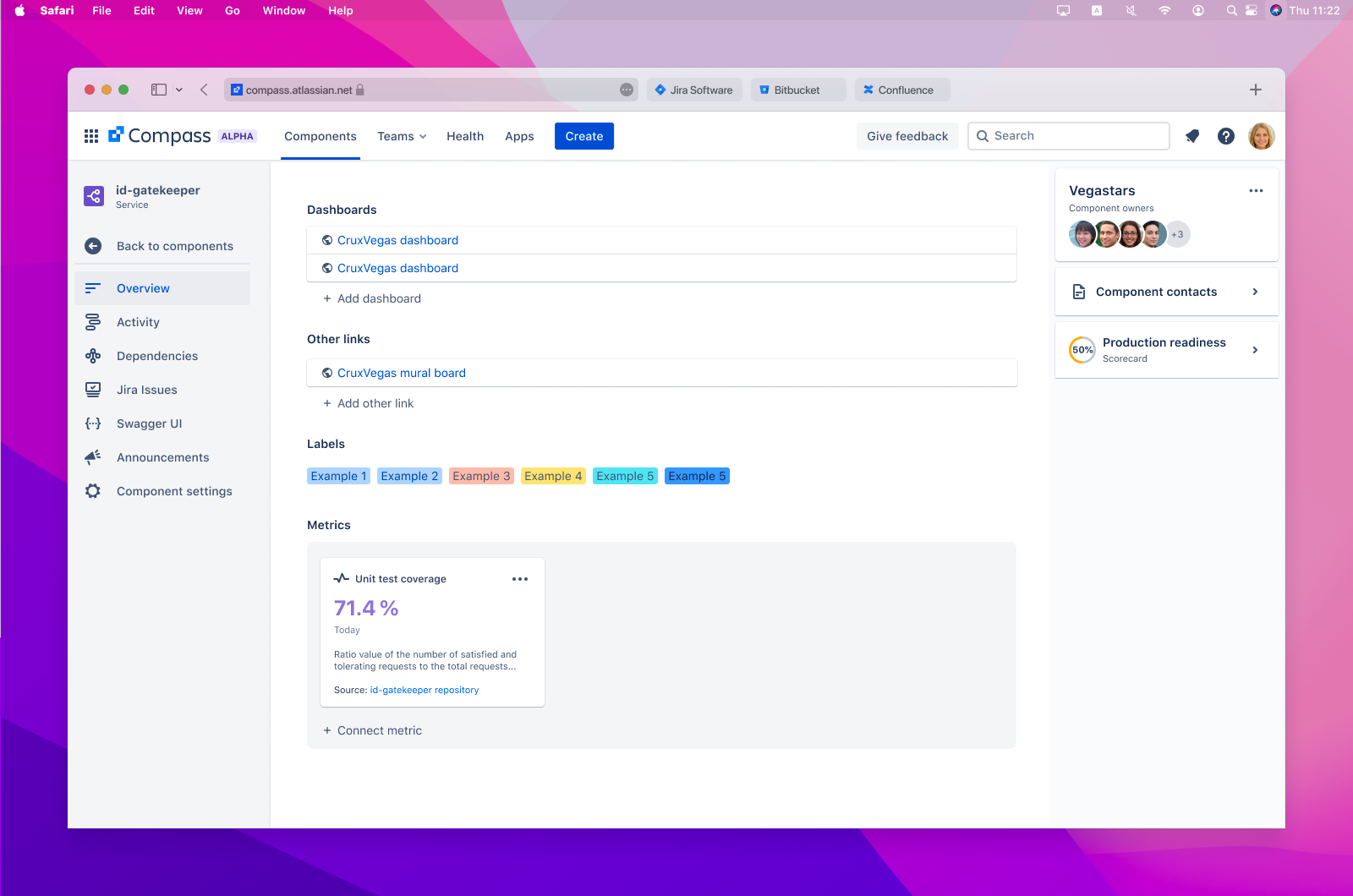Open Unit test coverage more options
Screen dimensions: 1353x896
(x=520, y=579)
